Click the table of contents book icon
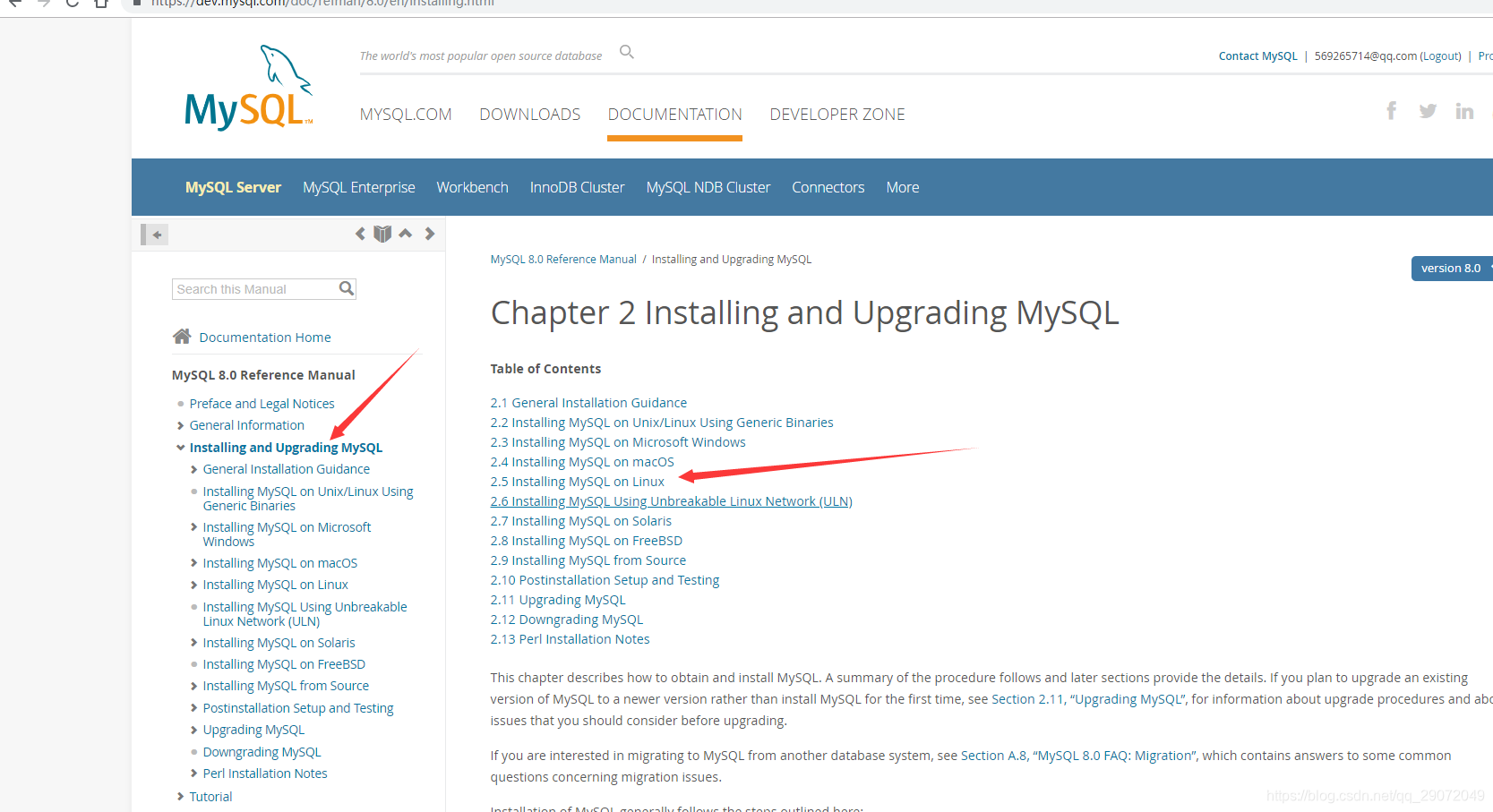 (382, 233)
